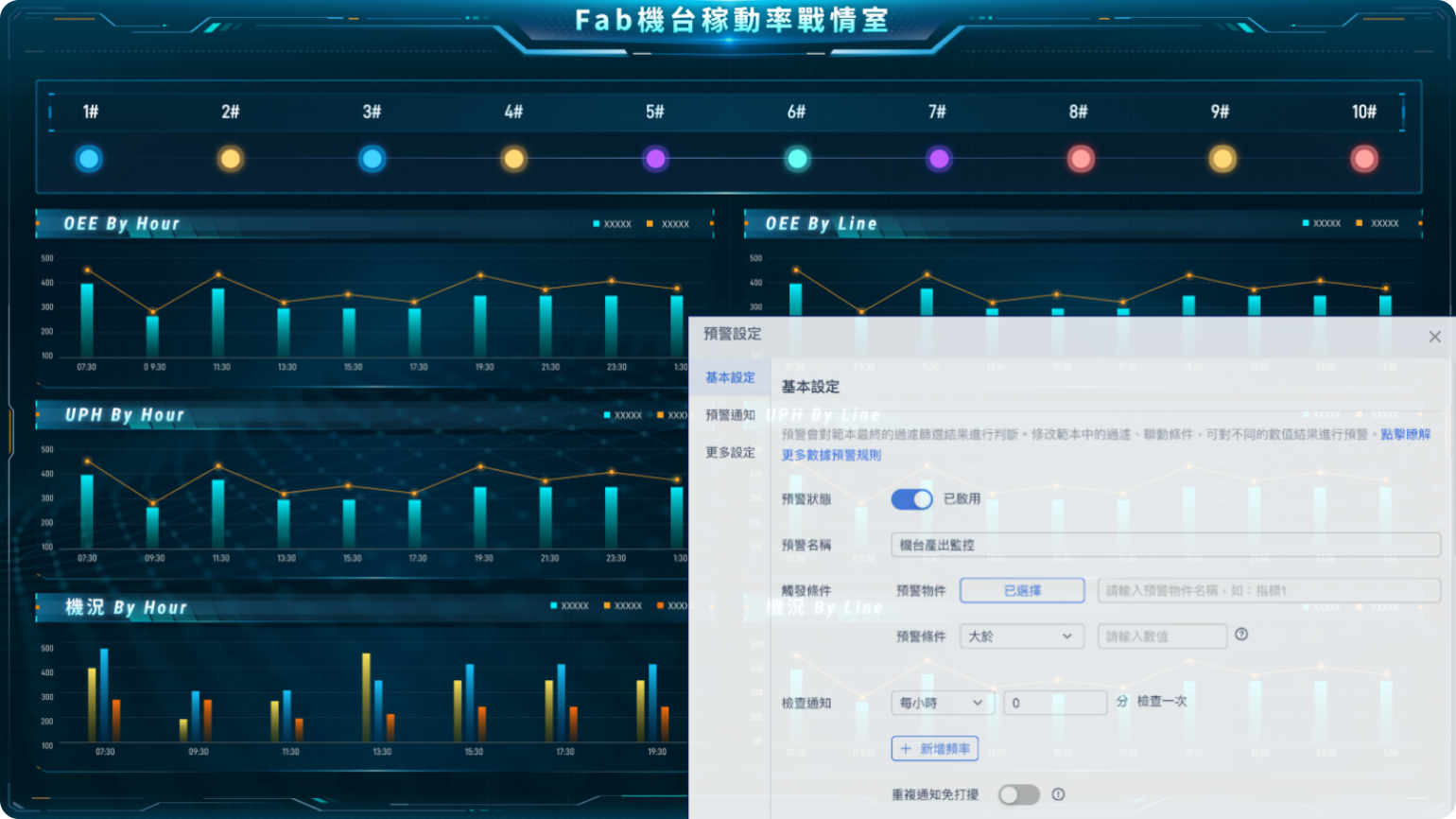Click cyan legend marker in OEE By Hour
Image resolution: width=1456 pixels, height=819 pixels.
coord(596,224)
